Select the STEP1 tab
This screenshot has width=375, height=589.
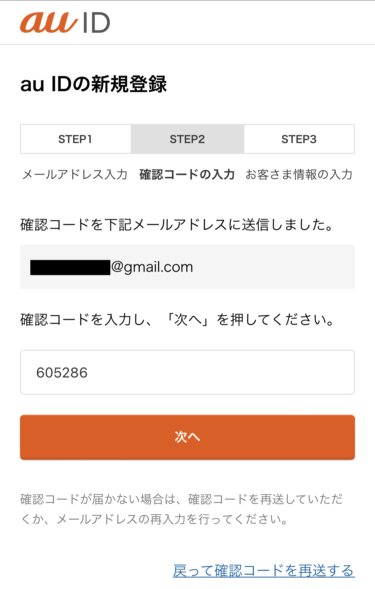76,139
